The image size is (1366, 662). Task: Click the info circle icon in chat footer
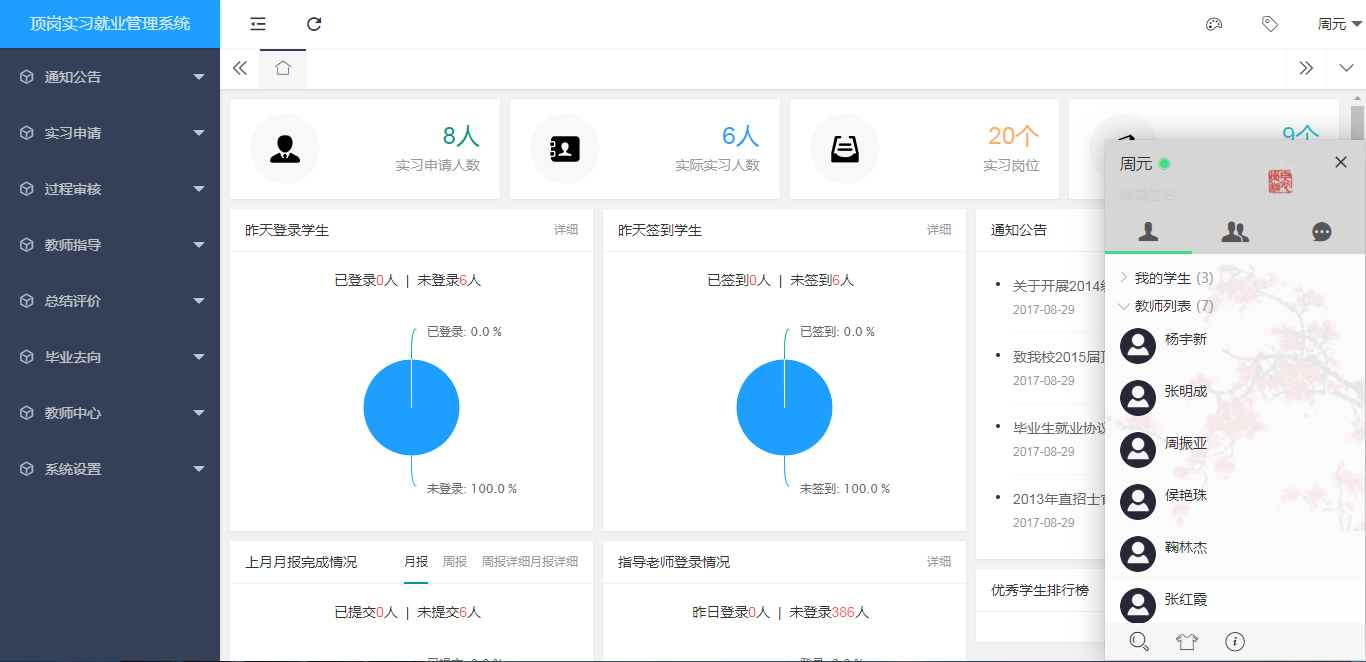coord(1233,641)
